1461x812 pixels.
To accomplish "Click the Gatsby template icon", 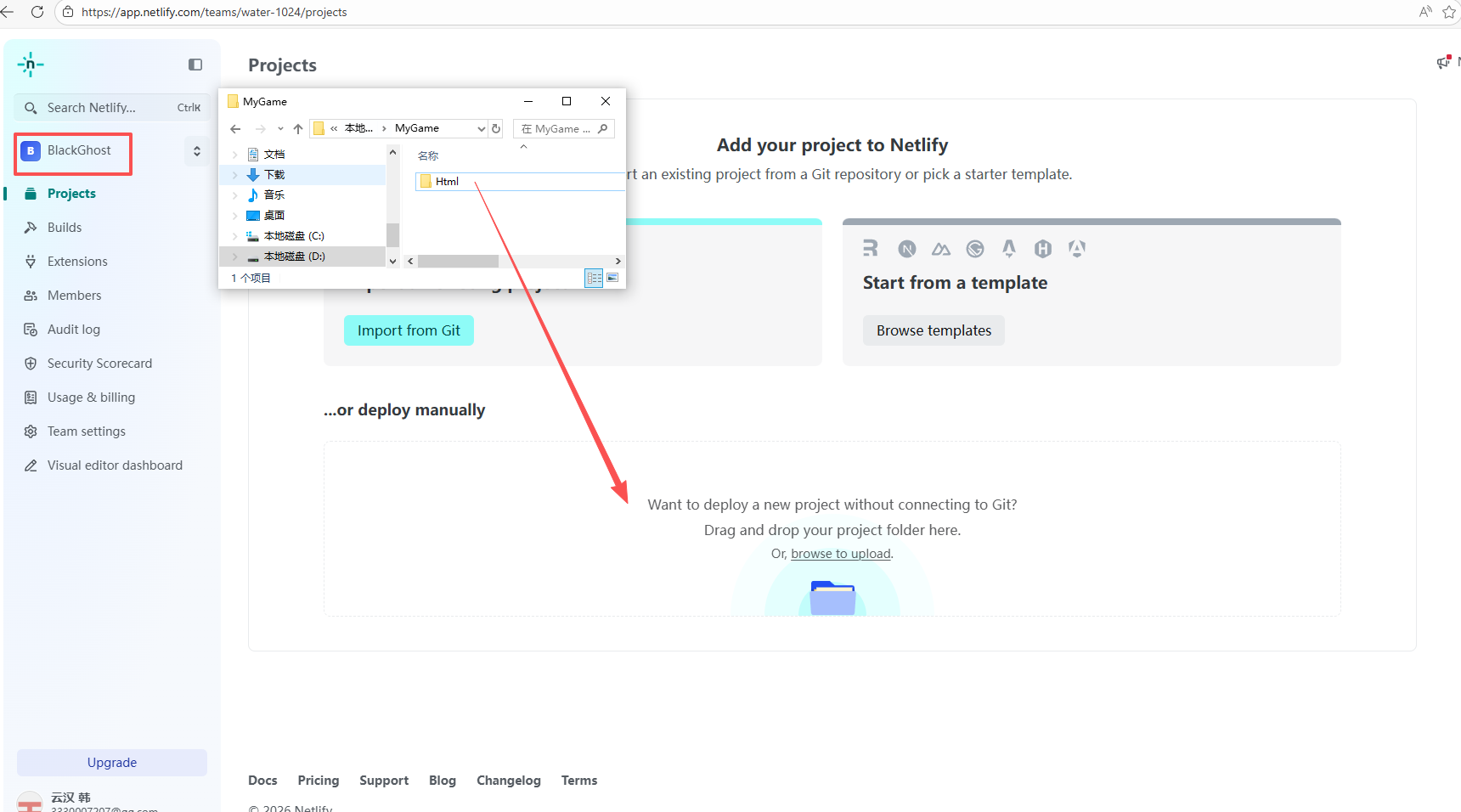I will tap(975, 249).
